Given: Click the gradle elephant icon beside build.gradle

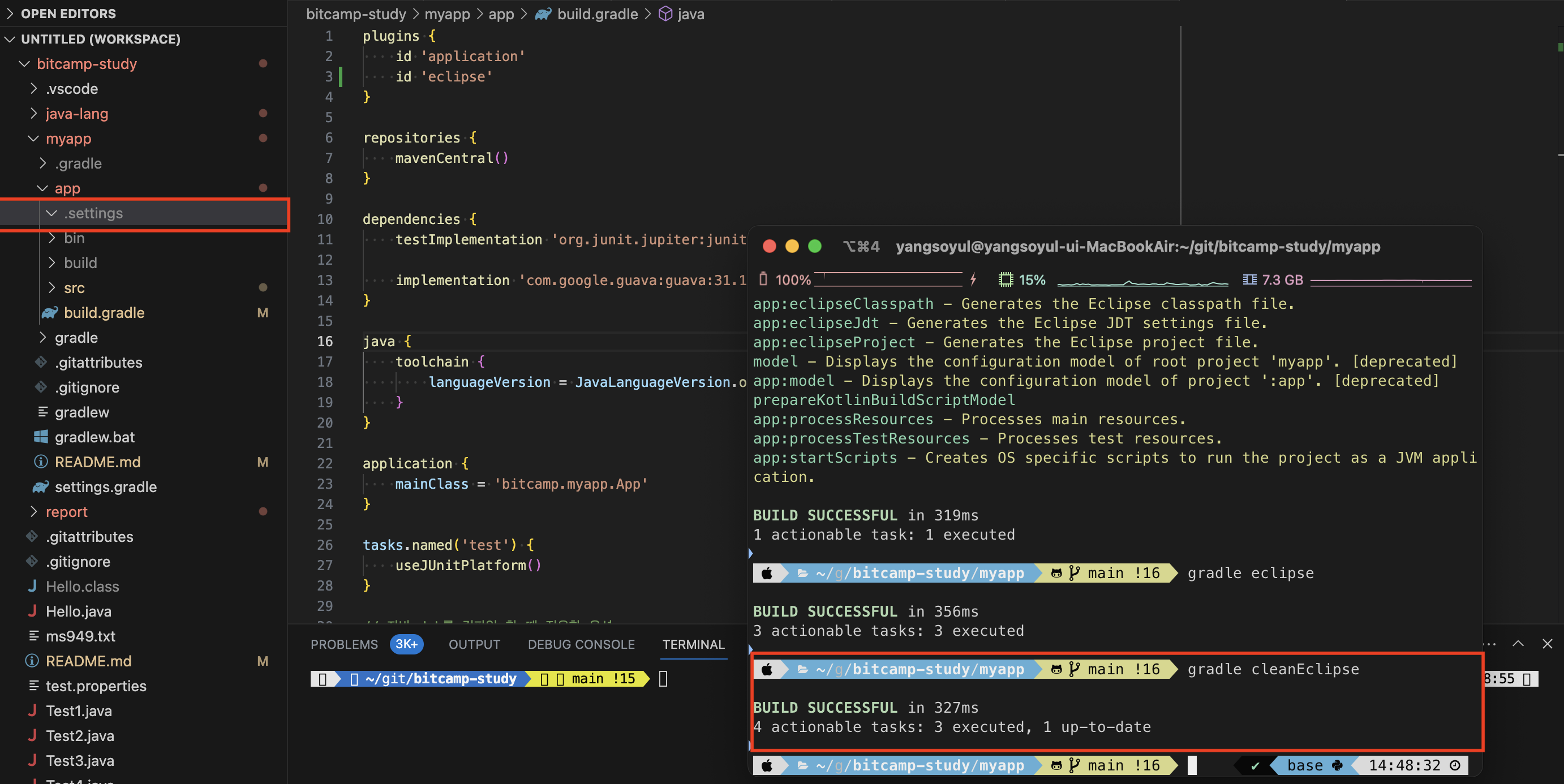Looking at the screenshot, I should point(50,312).
